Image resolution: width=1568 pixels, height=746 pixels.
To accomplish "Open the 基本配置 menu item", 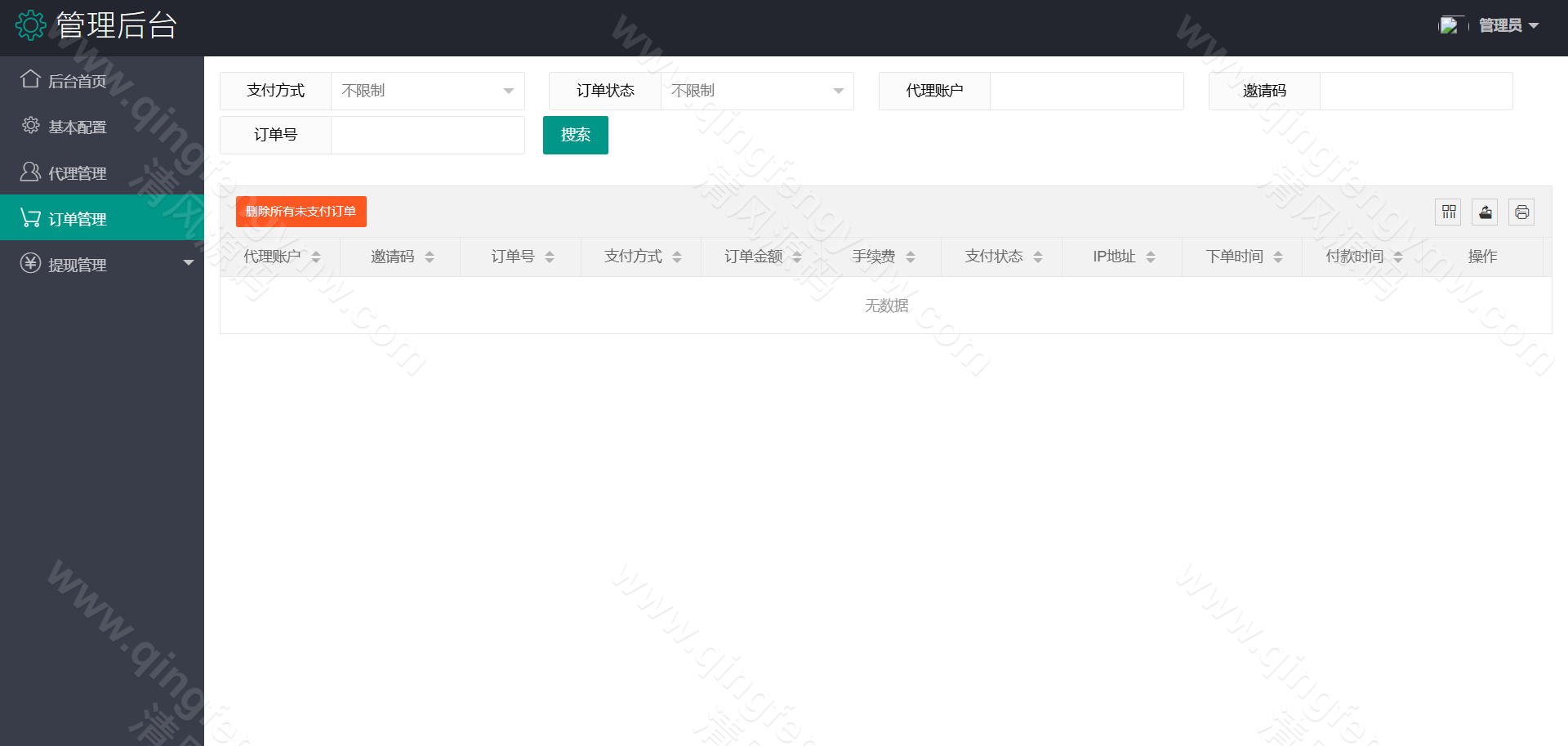I will (77, 126).
